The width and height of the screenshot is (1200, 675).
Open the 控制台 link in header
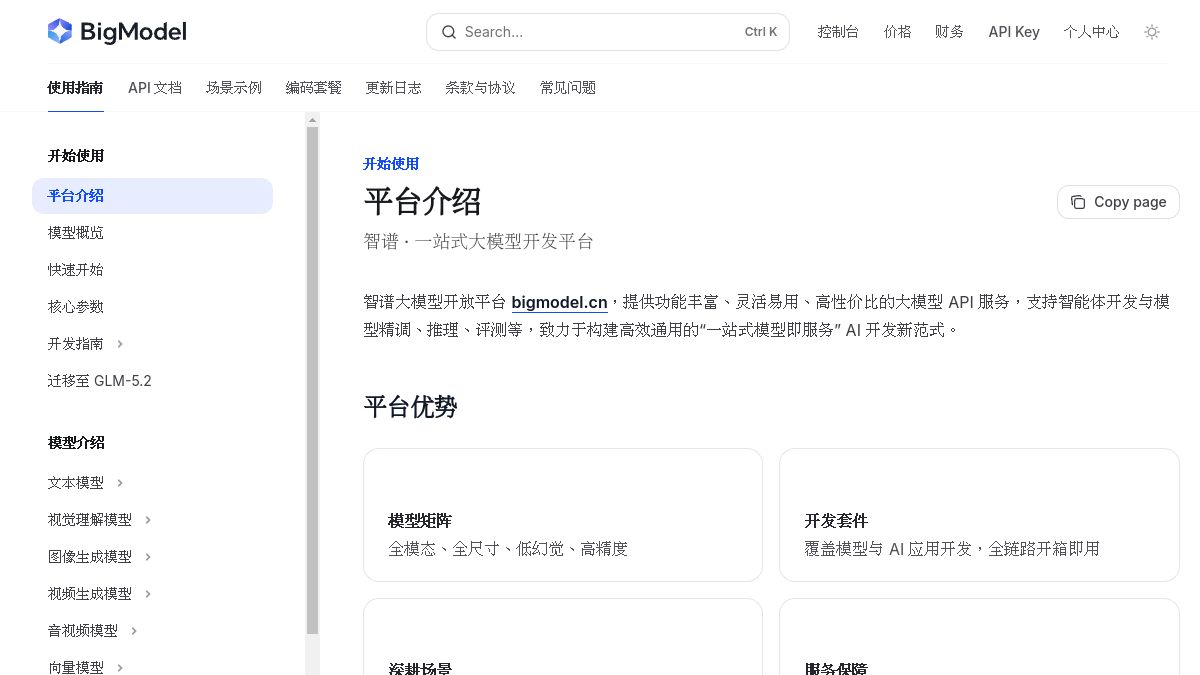838,32
